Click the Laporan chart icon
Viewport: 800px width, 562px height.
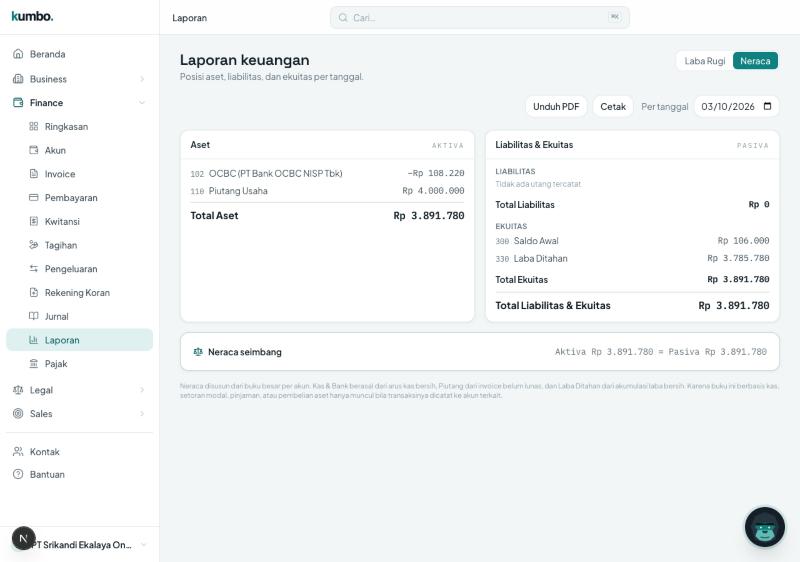click(34, 340)
